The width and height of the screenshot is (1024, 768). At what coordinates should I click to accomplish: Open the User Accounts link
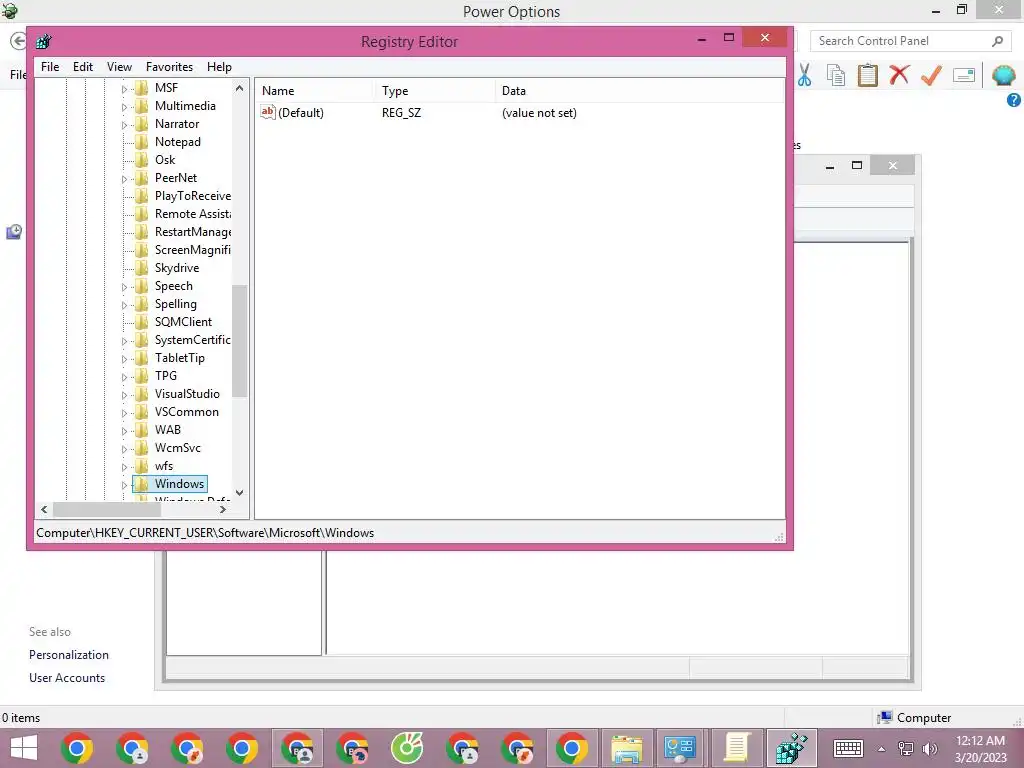click(67, 678)
